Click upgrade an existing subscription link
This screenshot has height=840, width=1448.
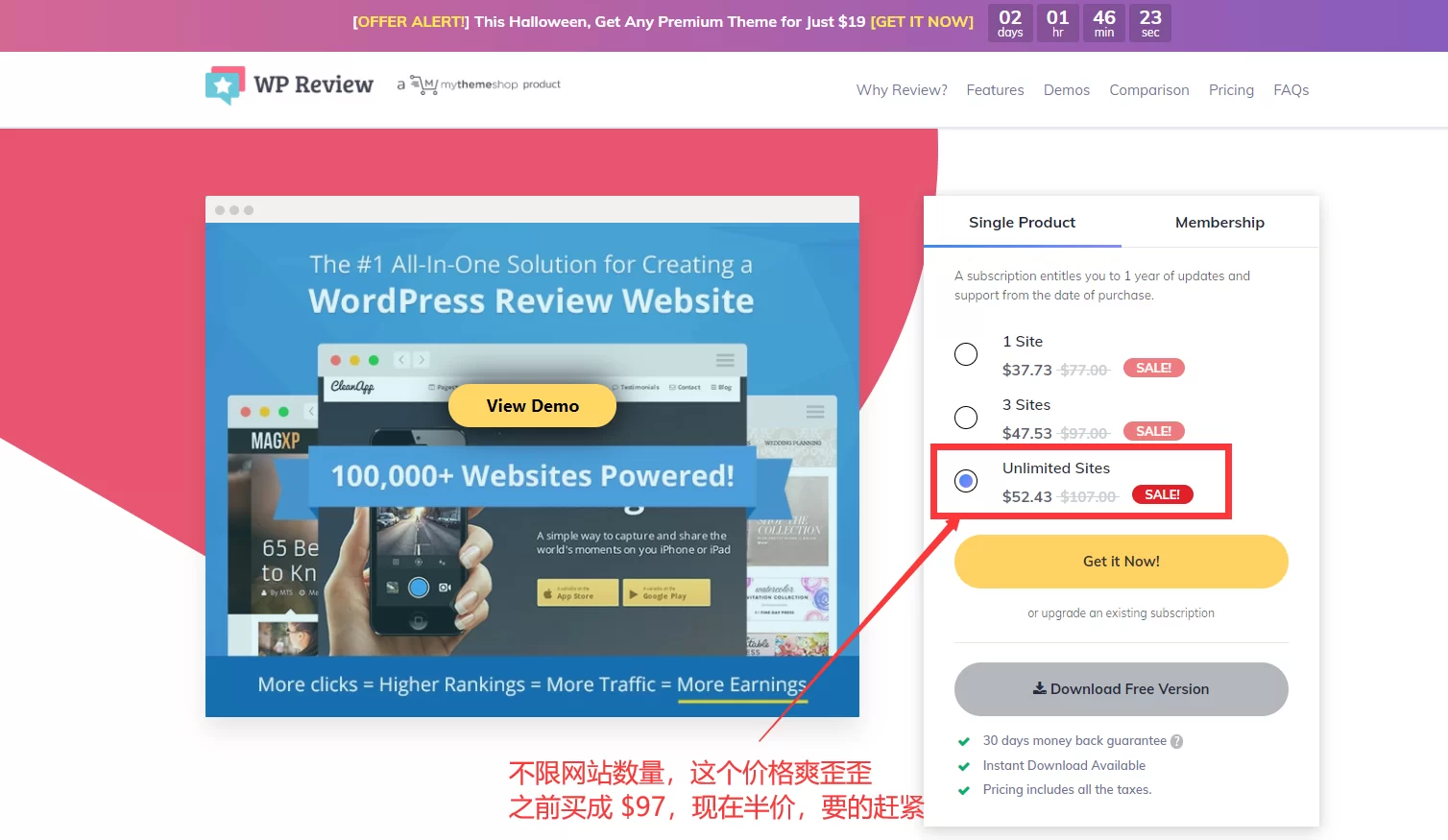pos(1121,613)
